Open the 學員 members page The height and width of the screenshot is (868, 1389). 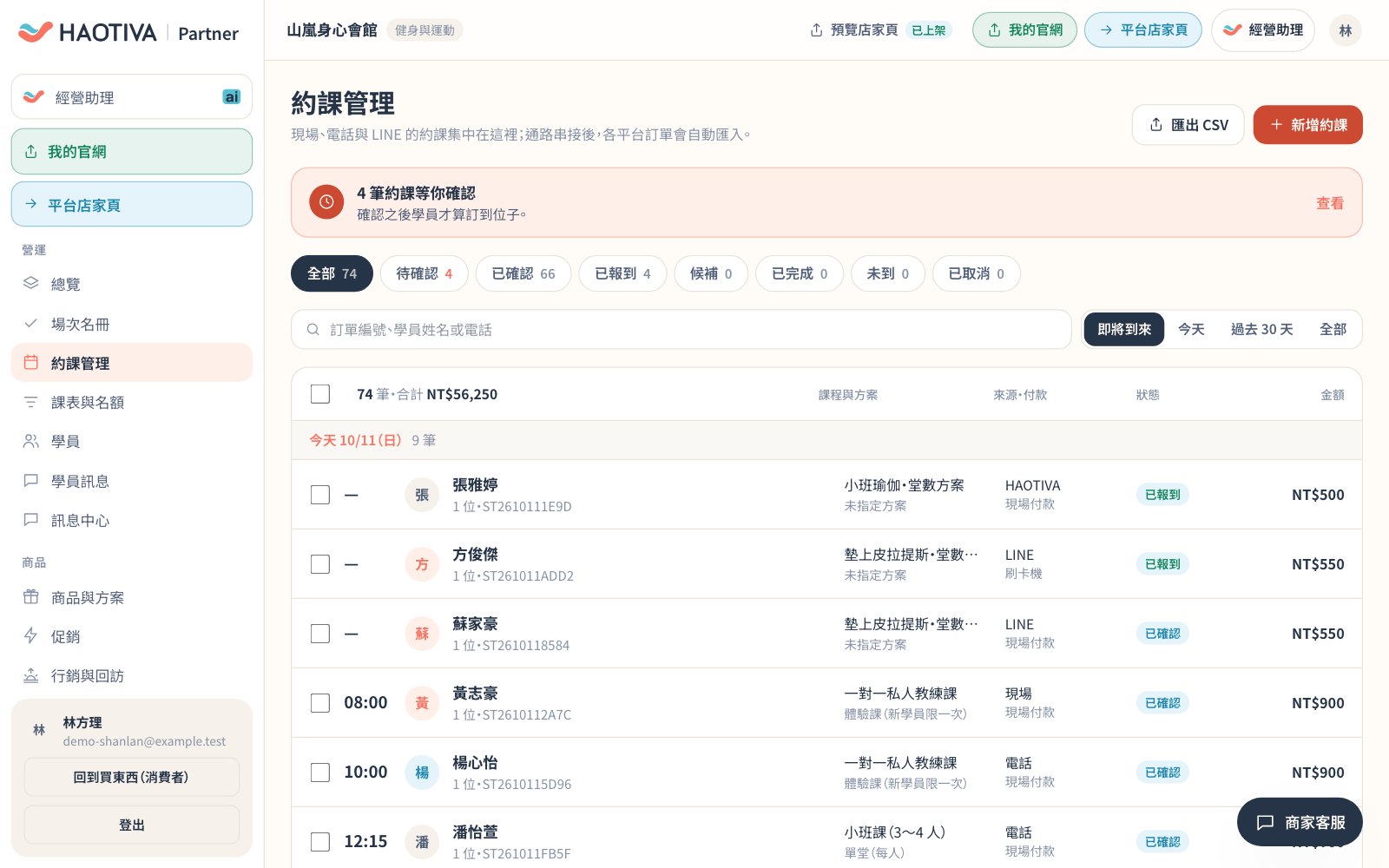pyautogui.click(x=132, y=441)
